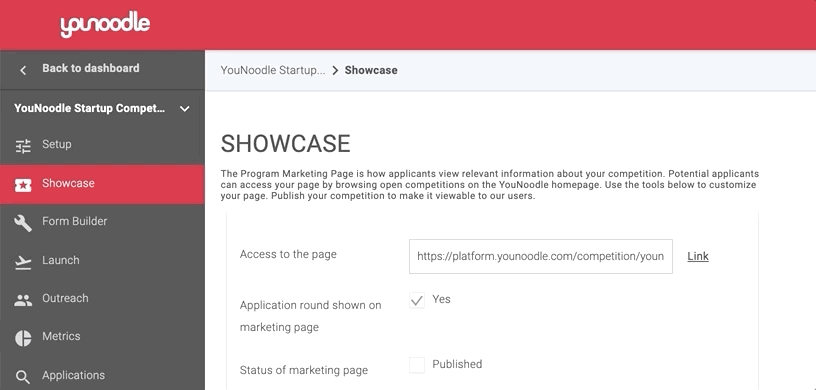Open YouNoodle Startup breadcrumb link
The image size is (816, 390).
tap(273, 70)
